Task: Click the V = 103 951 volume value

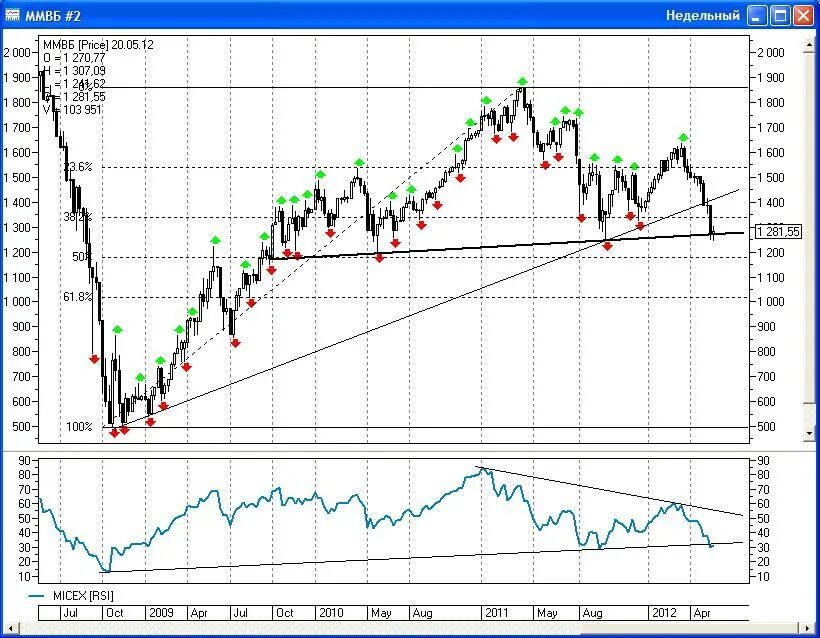Action: click(x=73, y=109)
